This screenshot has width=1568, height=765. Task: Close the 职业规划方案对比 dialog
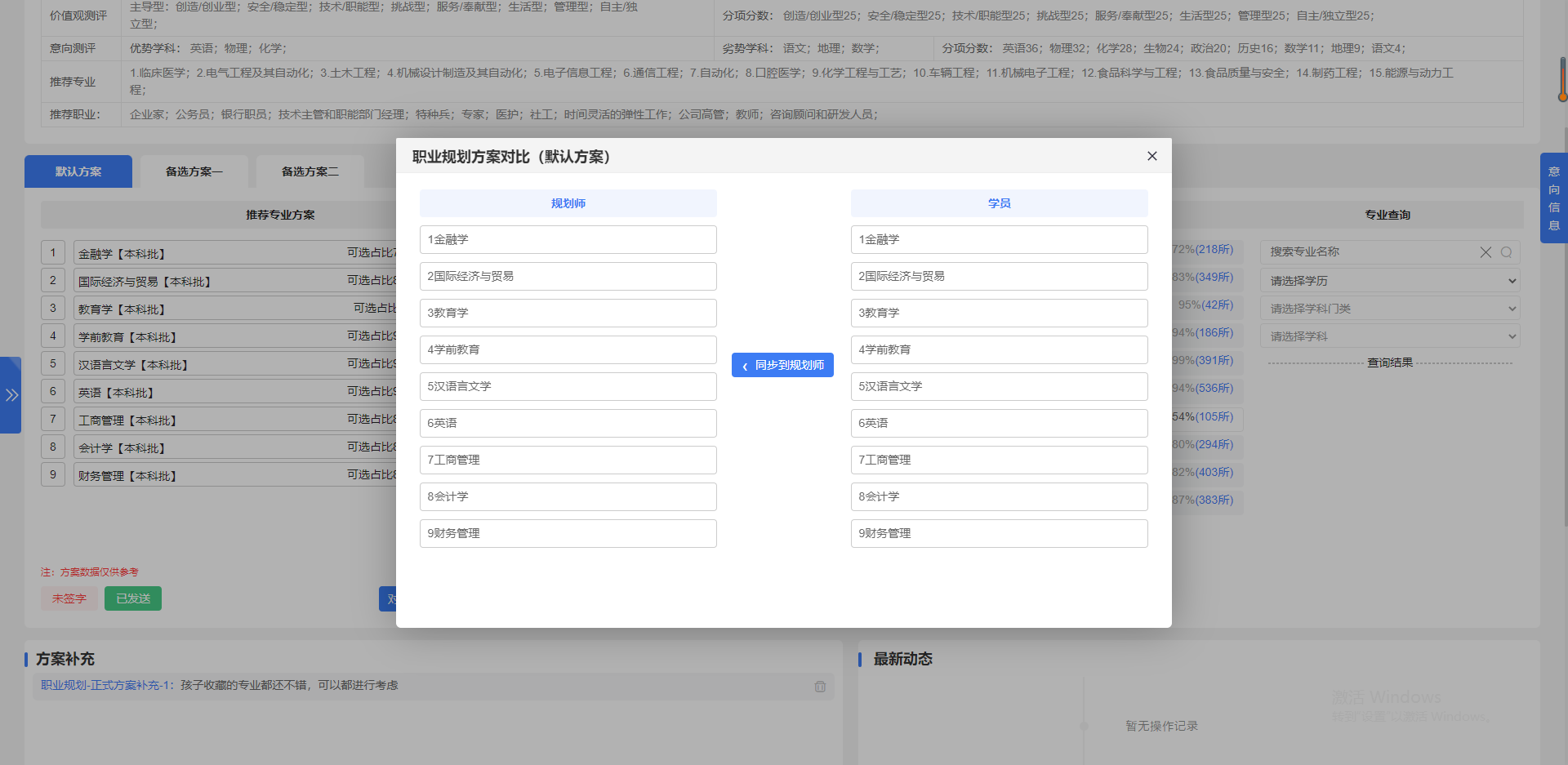(x=1151, y=156)
